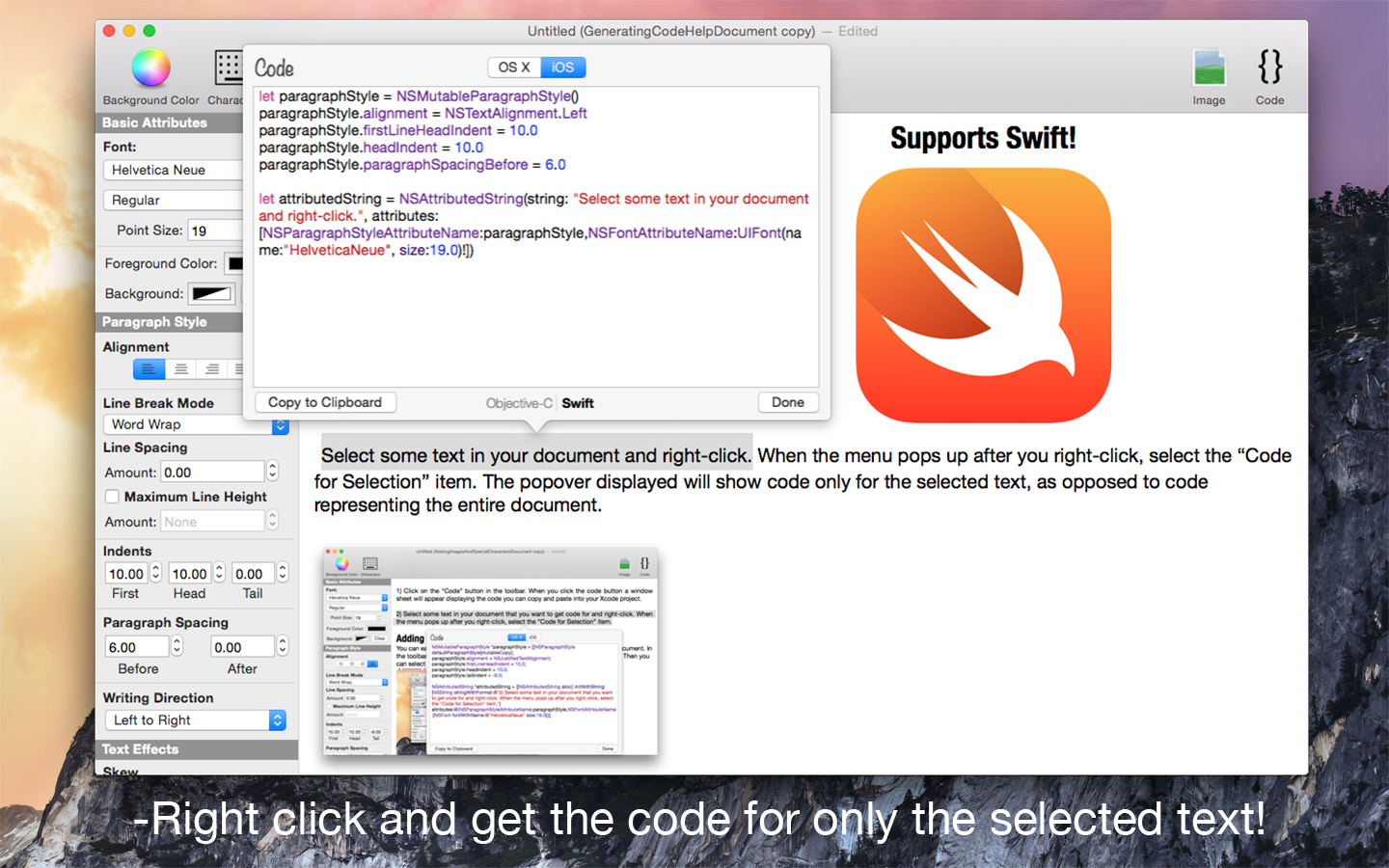Enable Maximum Line Height checkbox

click(112, 497)
